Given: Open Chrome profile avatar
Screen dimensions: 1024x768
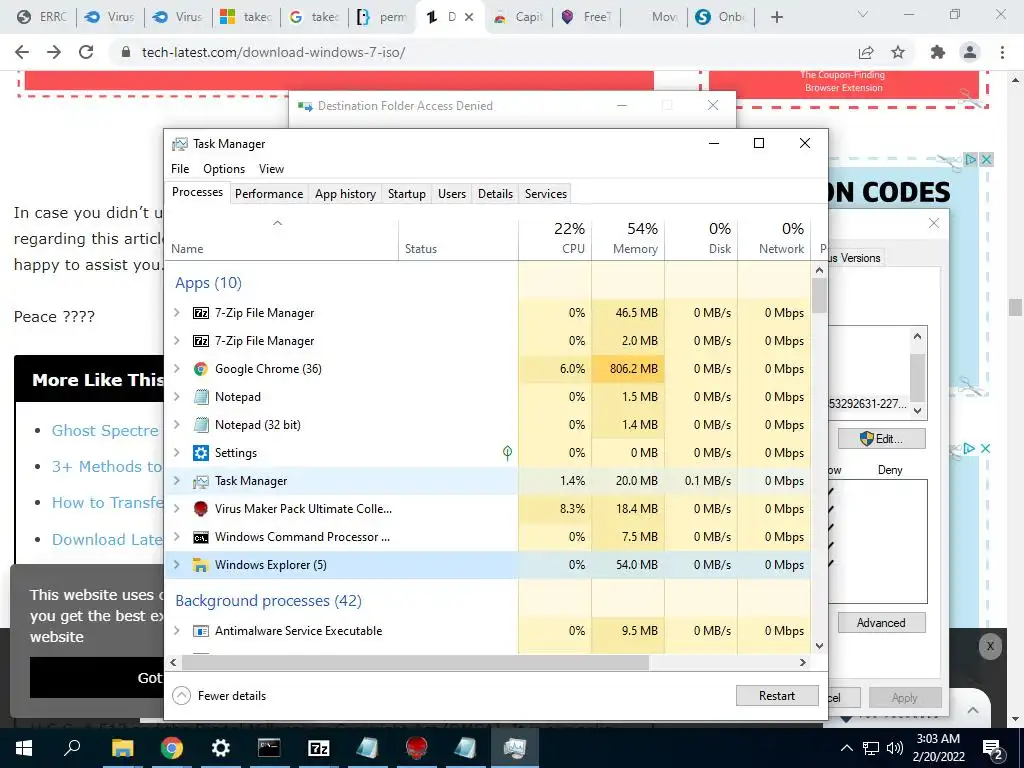Looking at the screenshot, I should tap(970, 52).
